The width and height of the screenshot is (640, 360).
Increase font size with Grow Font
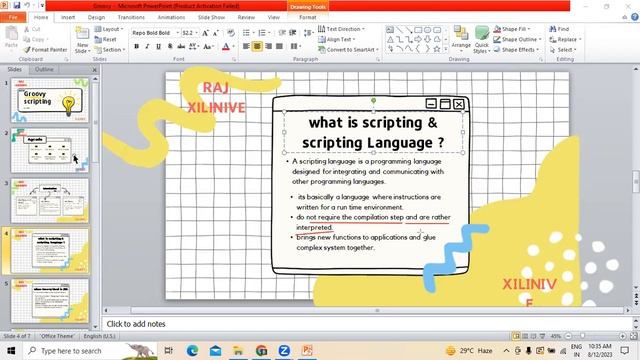coord(205,33)
